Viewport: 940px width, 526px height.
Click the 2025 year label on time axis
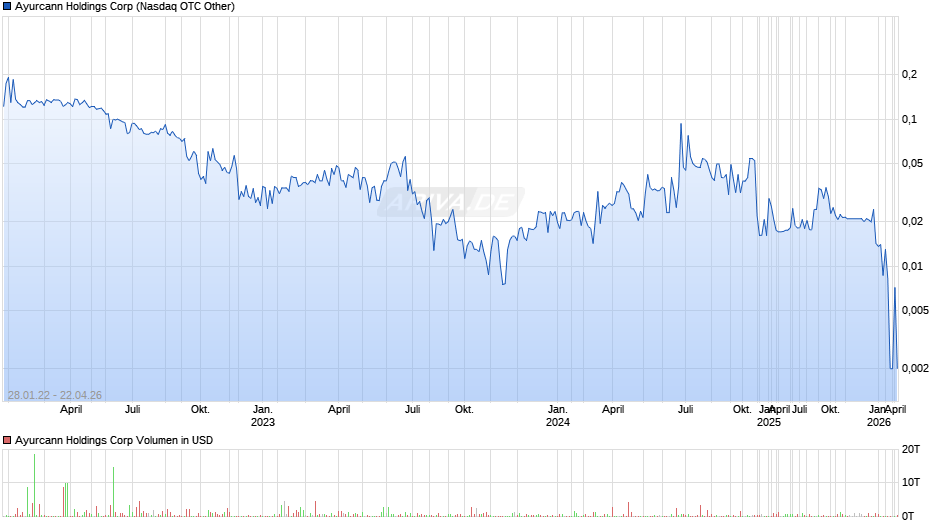[x=769, y=422]
